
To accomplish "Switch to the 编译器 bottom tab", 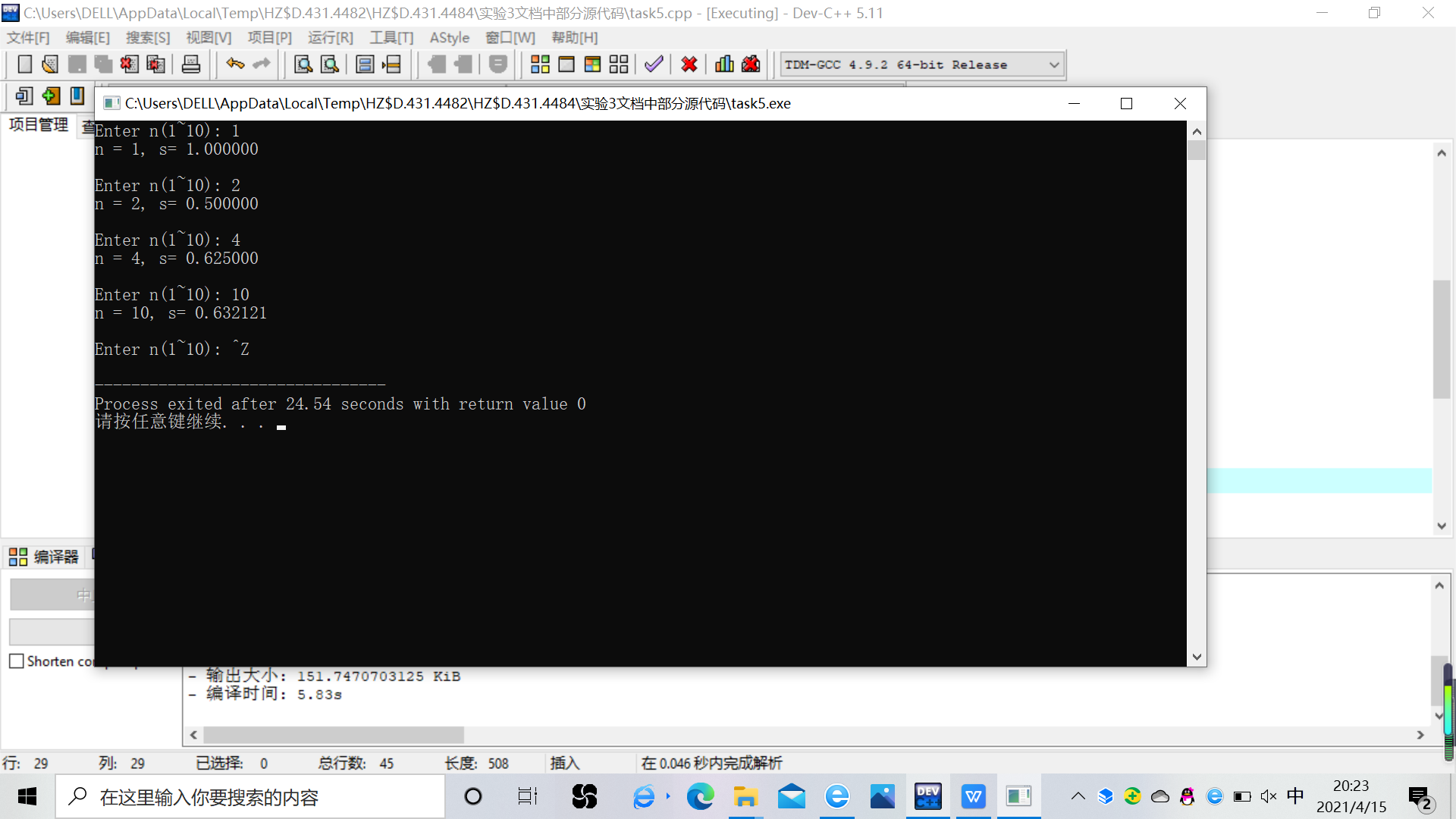I will [x=44, y=557].
